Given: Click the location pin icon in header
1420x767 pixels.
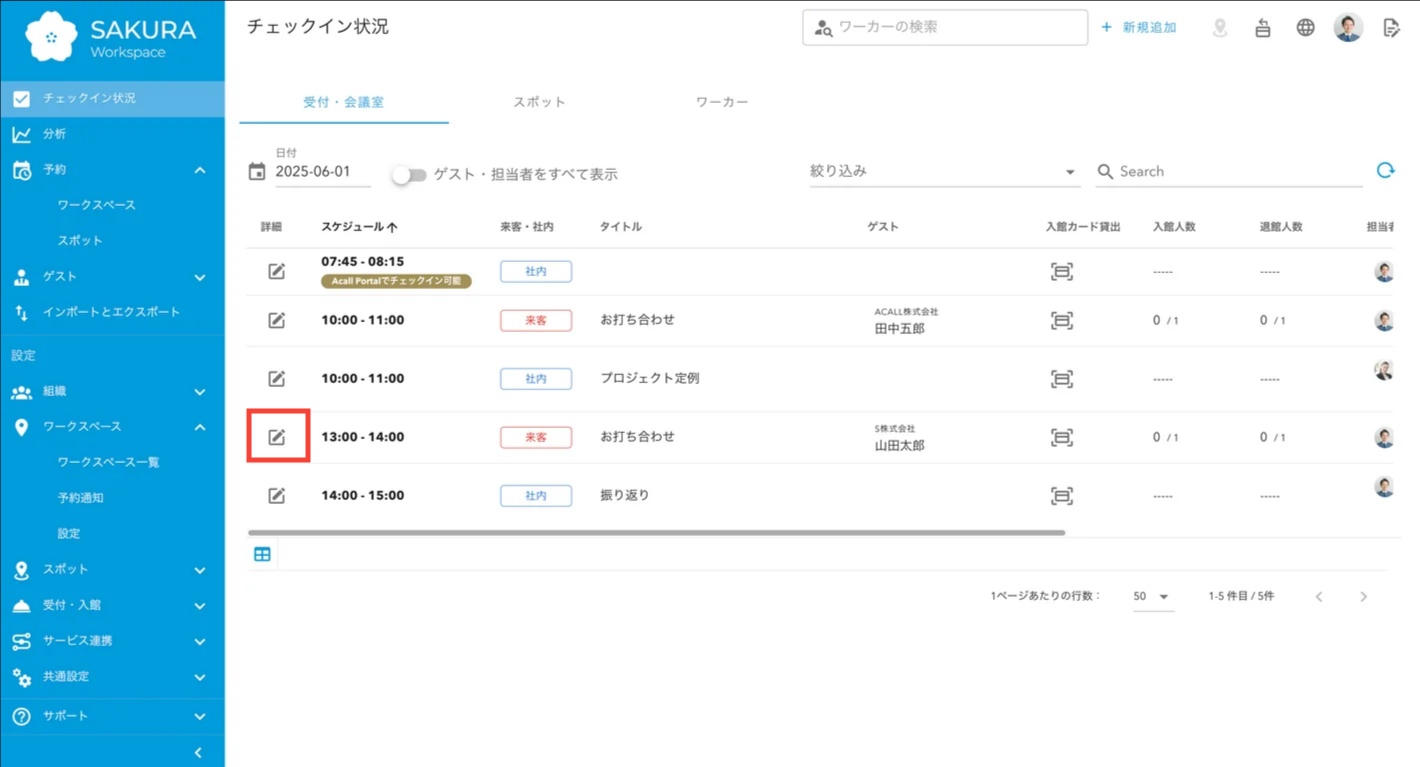Looking at the screenshot, I should 1220,28.
